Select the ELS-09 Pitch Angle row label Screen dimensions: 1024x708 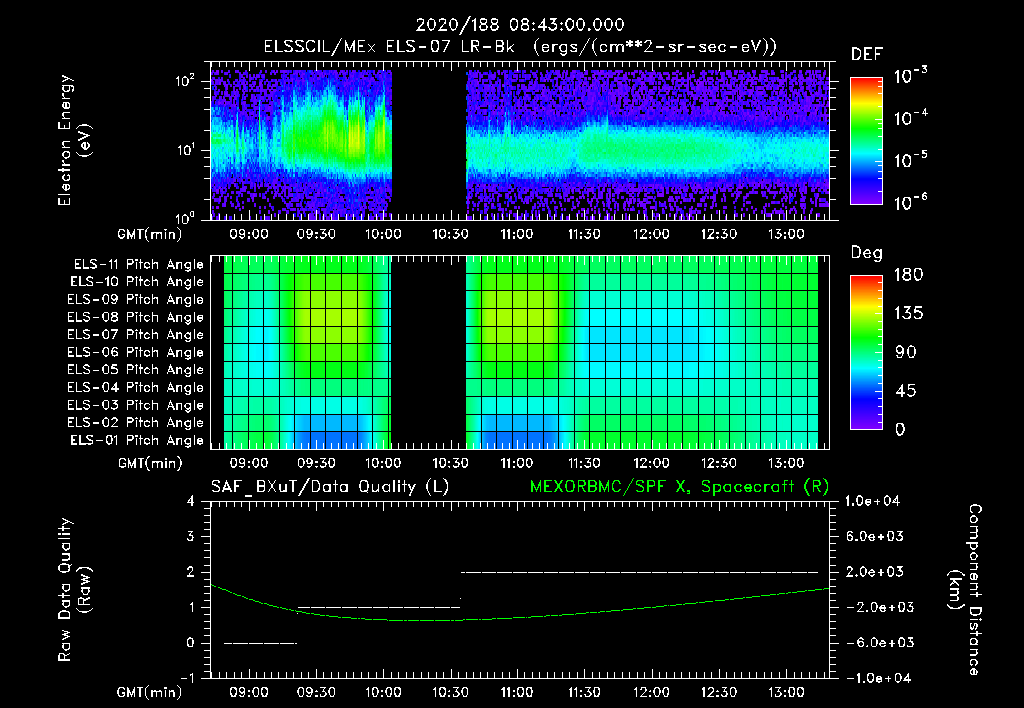pos(136,300)
